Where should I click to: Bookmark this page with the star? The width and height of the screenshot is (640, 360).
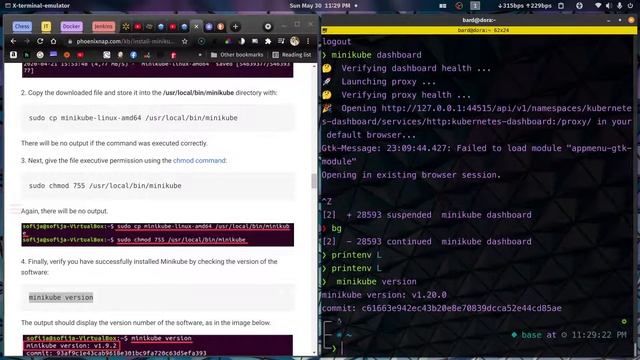185,41
